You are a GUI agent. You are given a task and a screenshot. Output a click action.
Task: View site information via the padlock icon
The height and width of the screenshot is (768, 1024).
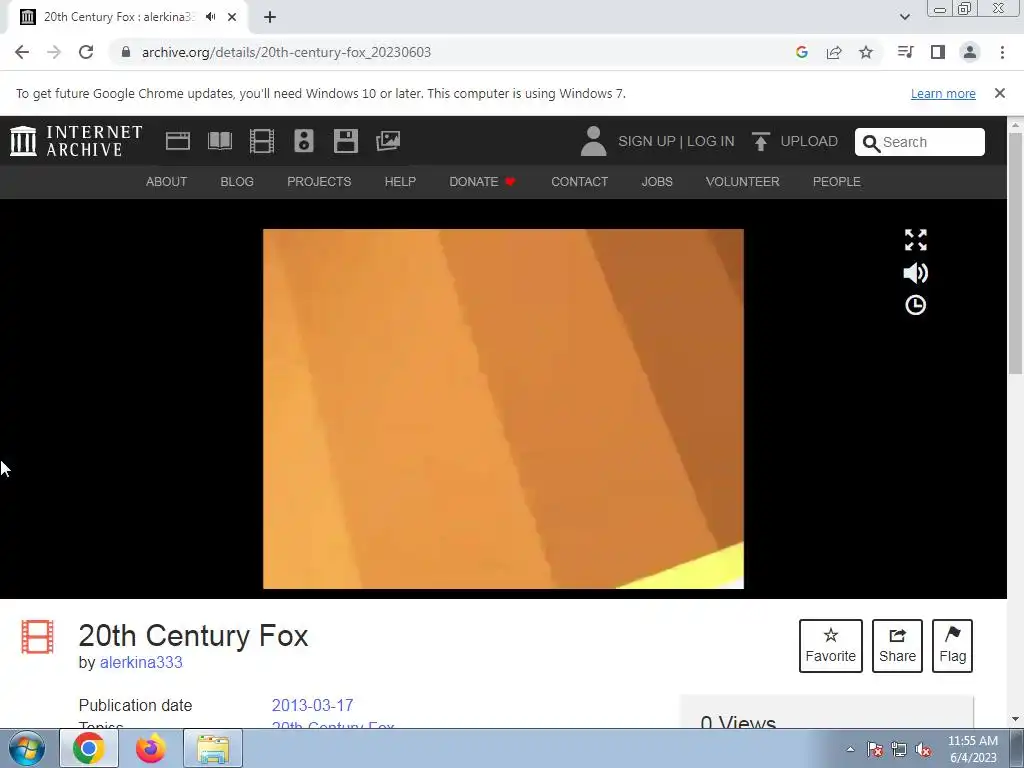pyautogui.click(x=126, y=52)
